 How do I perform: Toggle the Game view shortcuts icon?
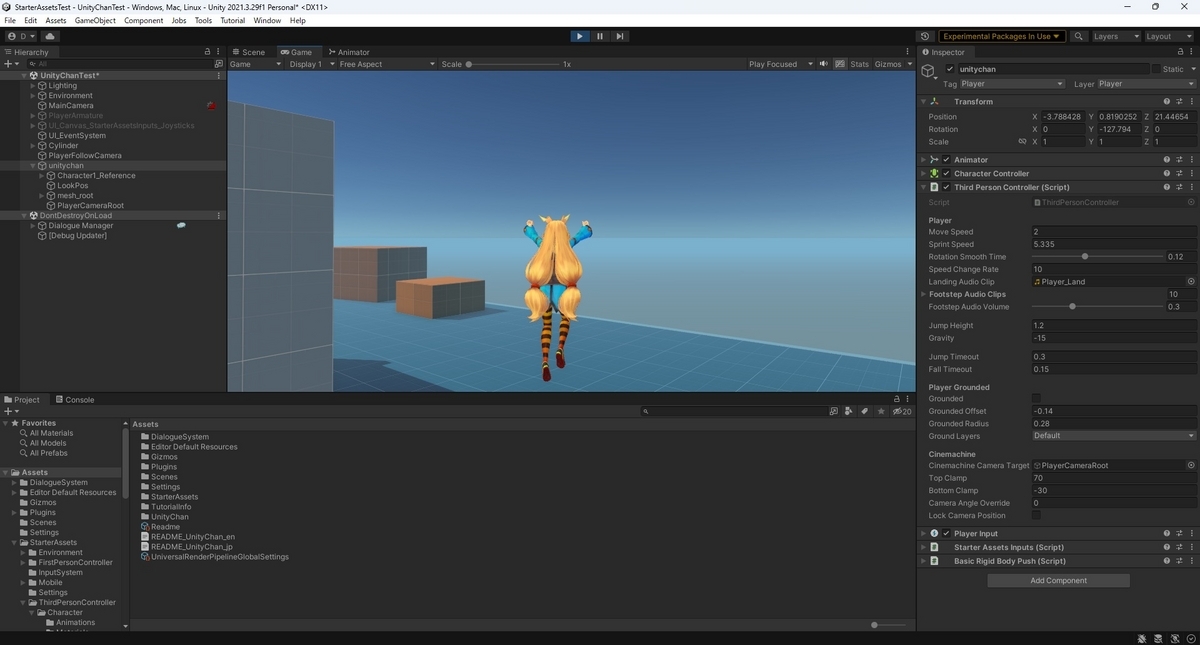[x=838, y=64]
